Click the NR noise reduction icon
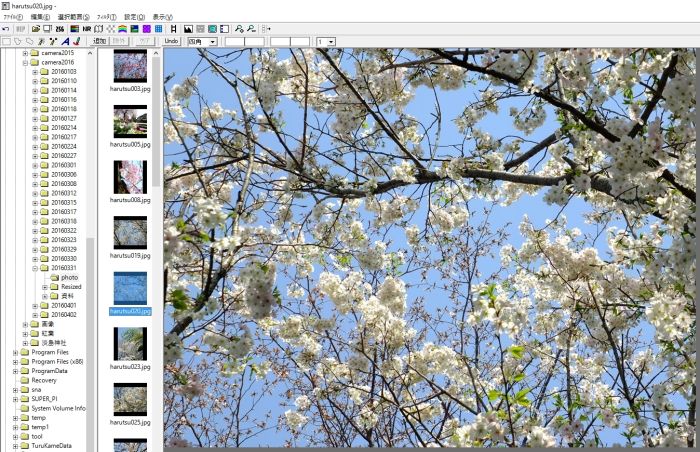 pyautogui.click(x=87, y=29)
